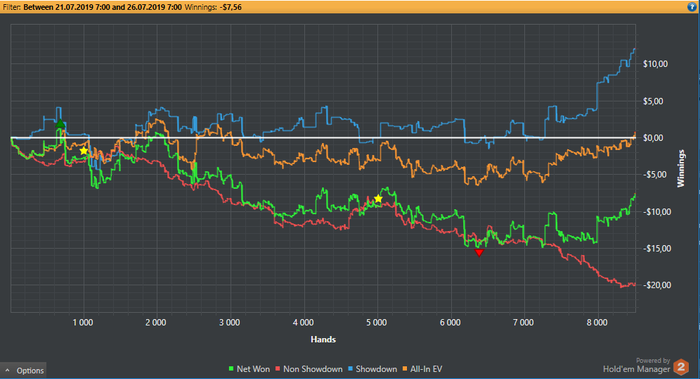Click the -$20,00 axis label
700x379 pixels.
(656, 285)
